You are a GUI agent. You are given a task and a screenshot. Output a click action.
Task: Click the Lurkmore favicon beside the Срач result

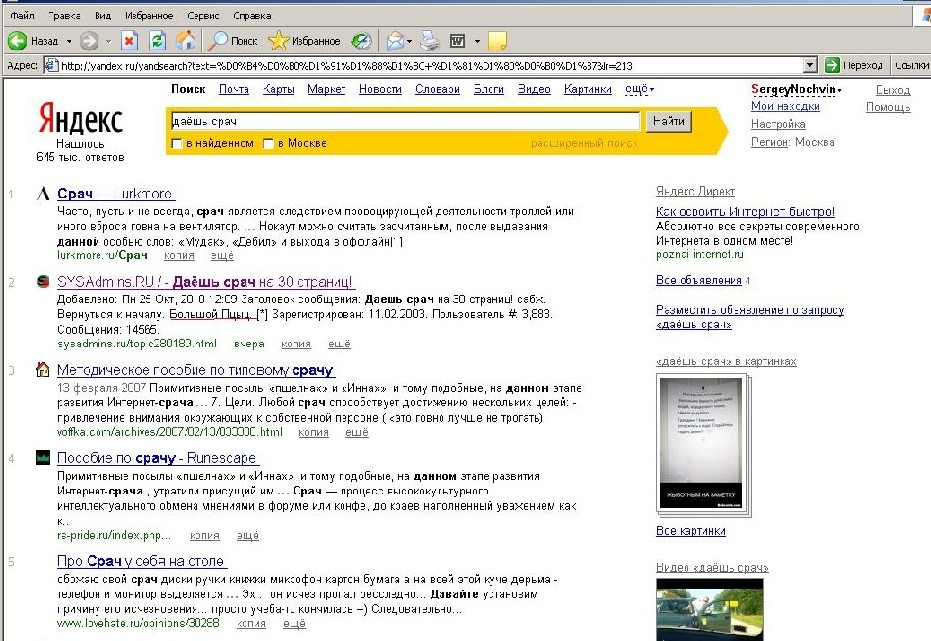pos(43,193)
